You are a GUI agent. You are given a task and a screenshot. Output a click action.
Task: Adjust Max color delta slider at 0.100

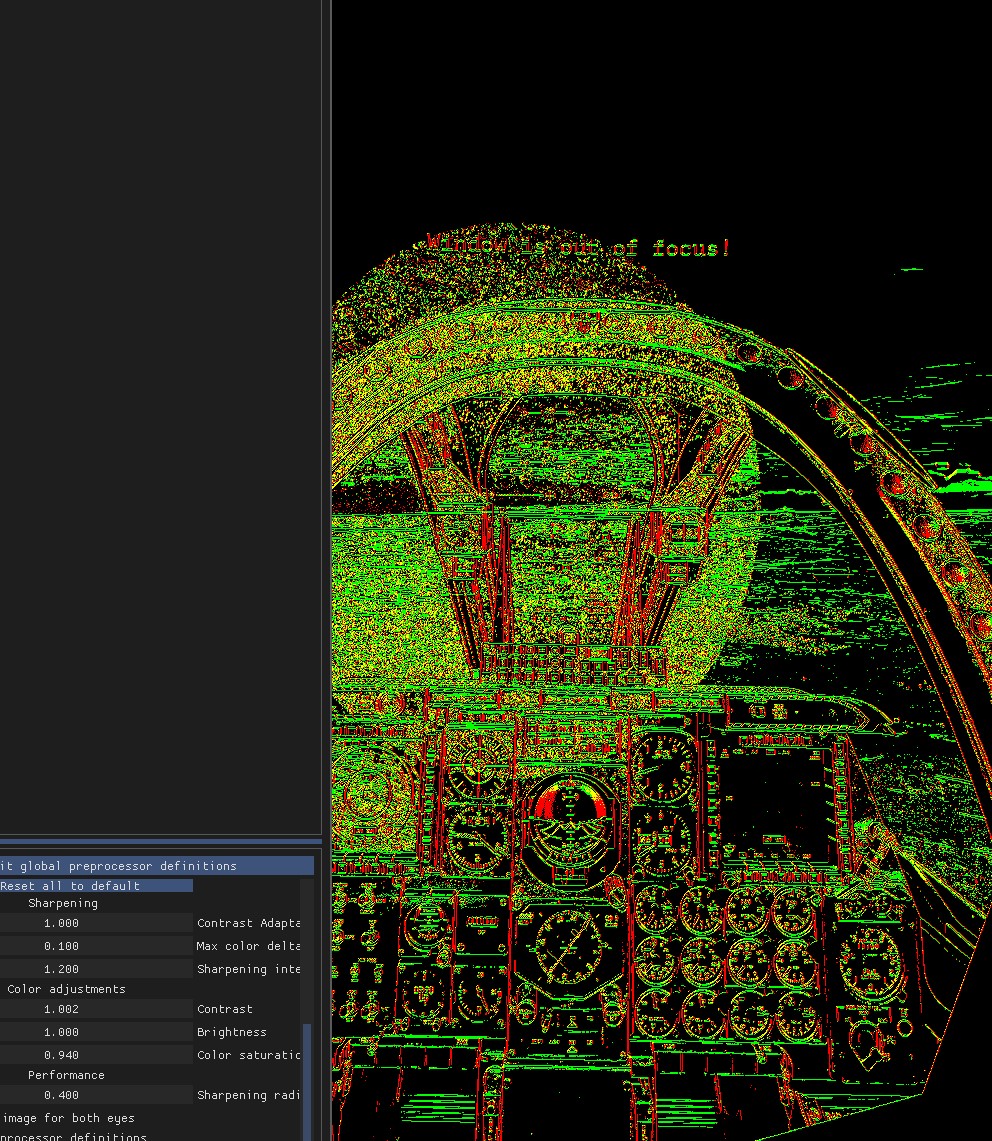(96, 946)
